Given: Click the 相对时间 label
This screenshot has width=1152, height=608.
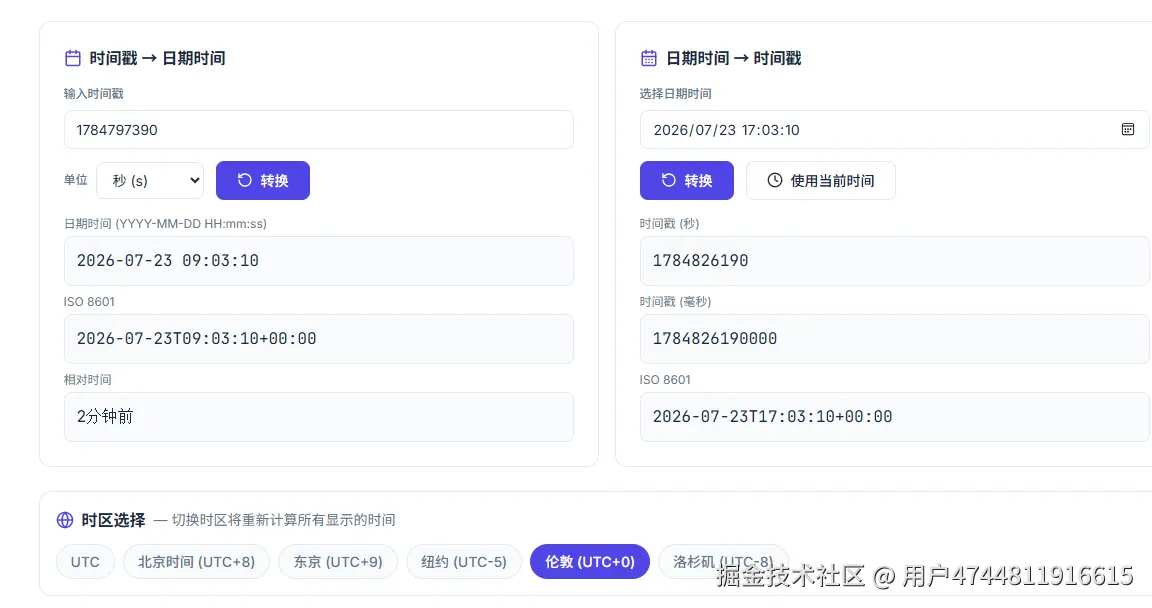Looking at the screenshot, I should (x=87, y=380).
